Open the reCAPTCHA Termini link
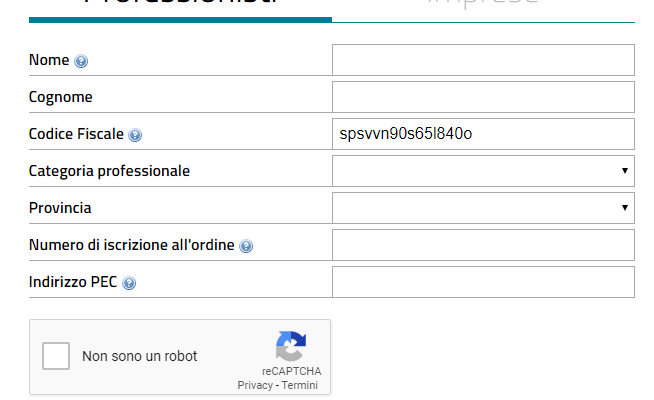The height and width of the screenshot is (400, 654). pos(299,385)
